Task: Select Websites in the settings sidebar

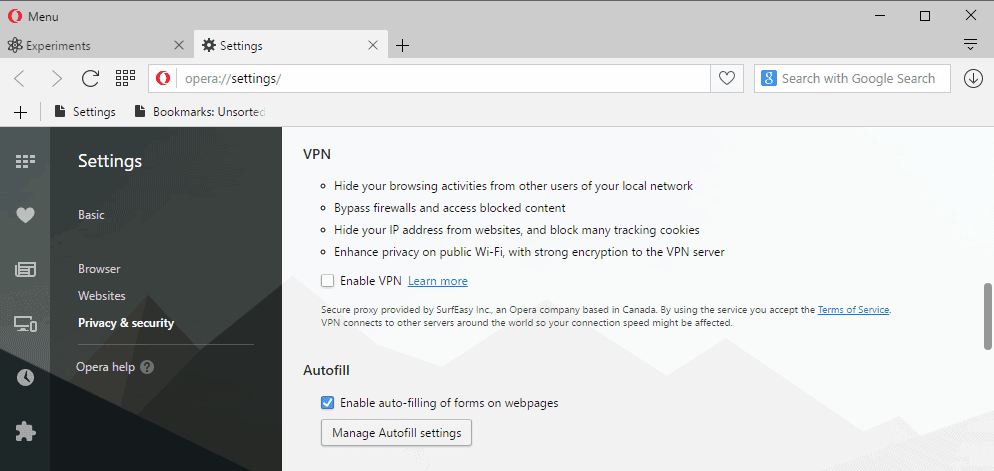Action: [x=101, y=296]
